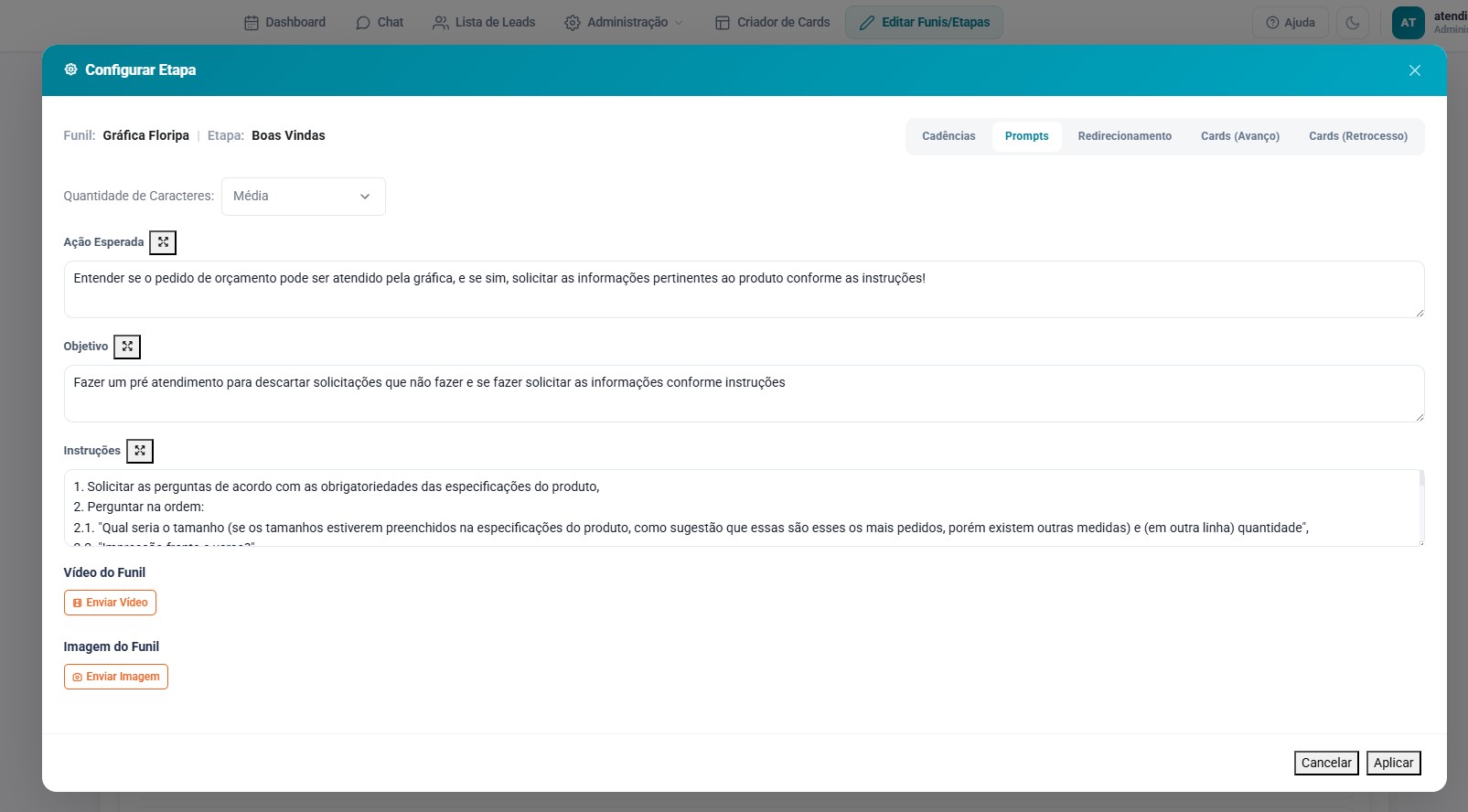Expand the Administração menu chevron
The height and width of the screenshot is (812, 1468).
tap(679, 23)
